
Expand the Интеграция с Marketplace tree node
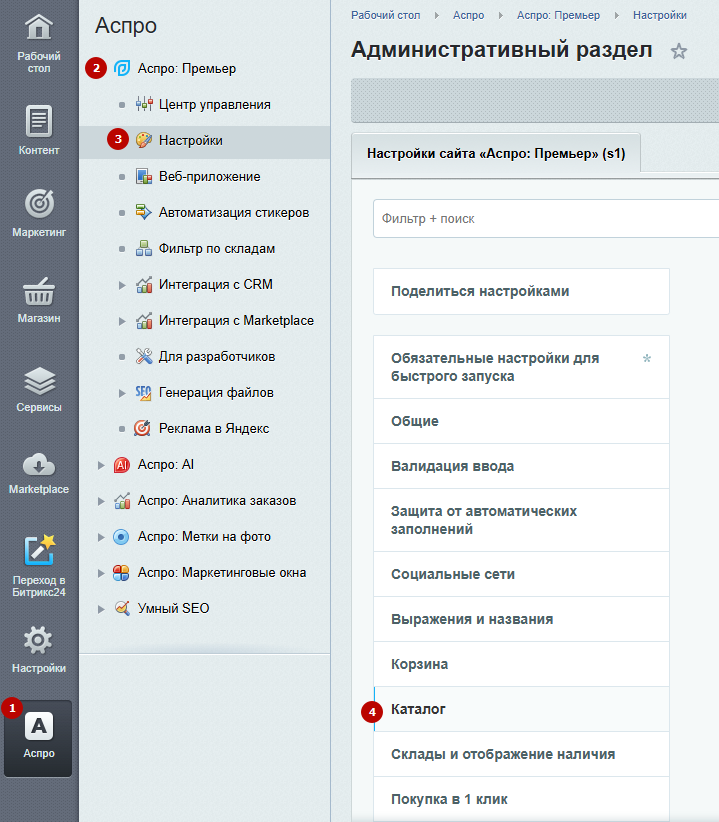(x=122, y=321)
